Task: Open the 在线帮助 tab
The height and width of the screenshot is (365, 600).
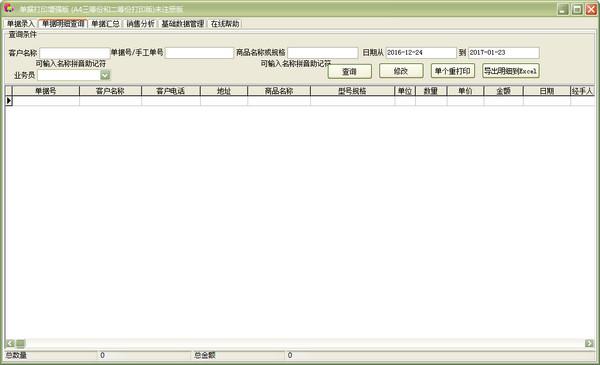Action: coord(225,24)
